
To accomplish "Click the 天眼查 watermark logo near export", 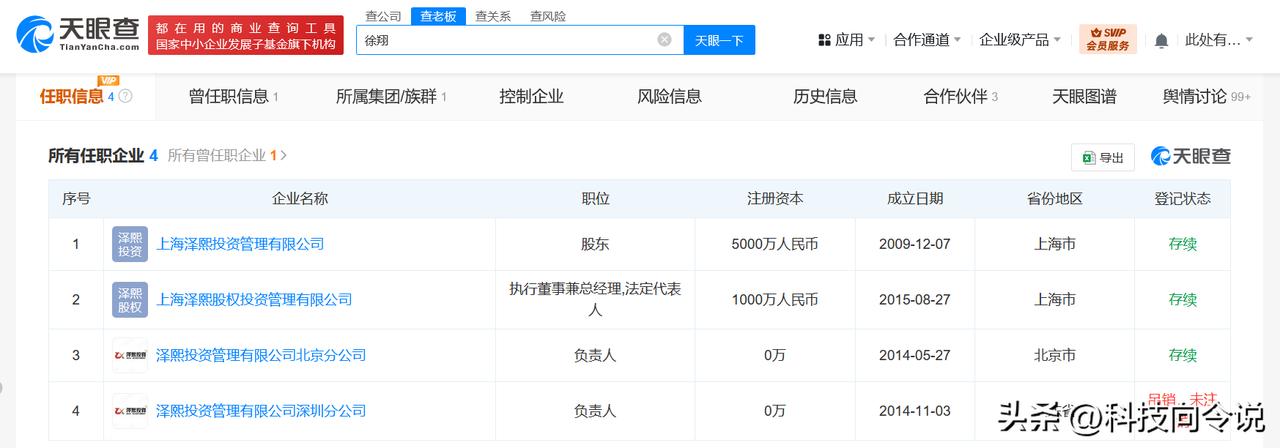I will point(1190,157).
